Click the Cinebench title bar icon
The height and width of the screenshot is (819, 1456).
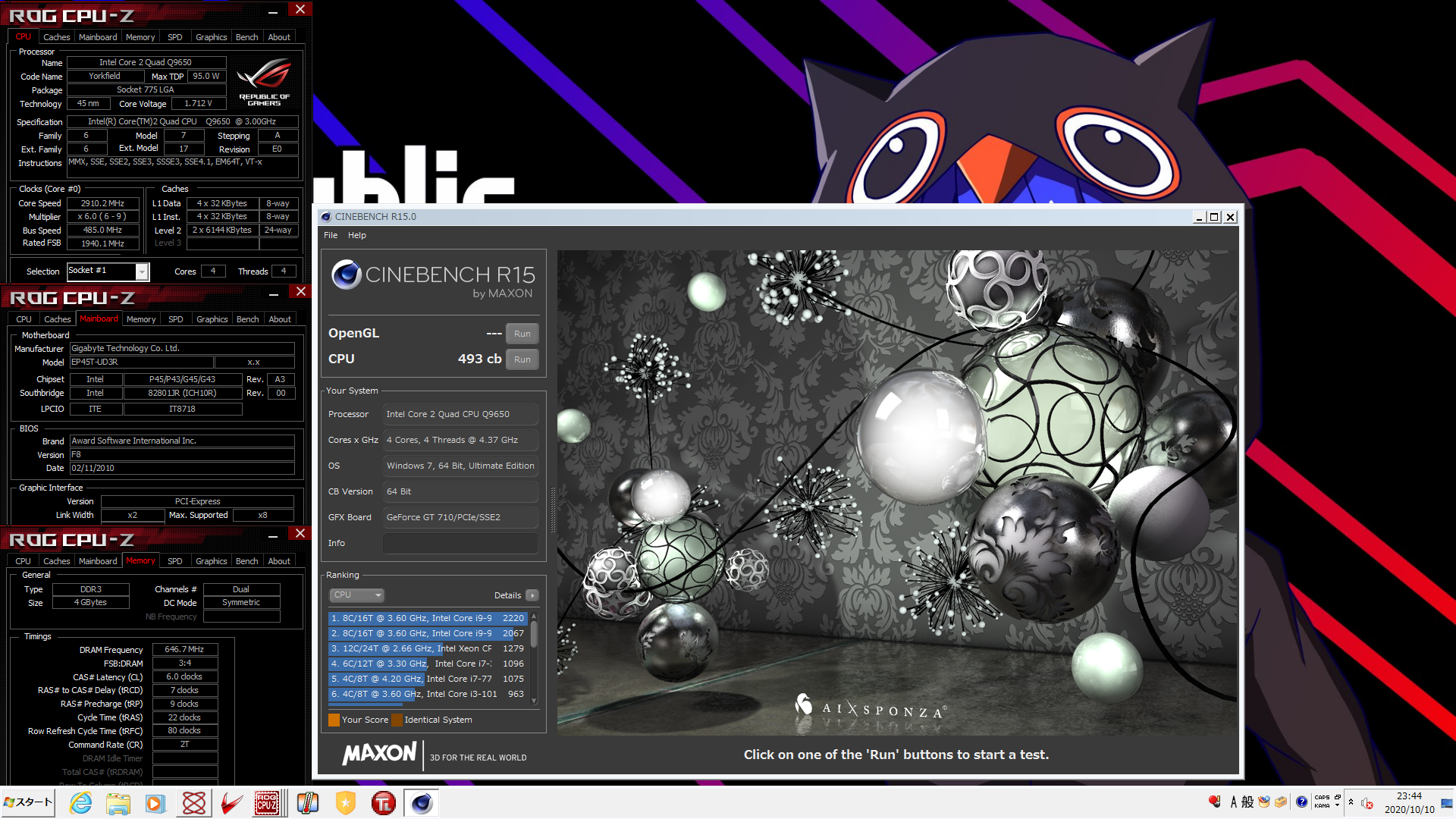click(x=326, y=217)
